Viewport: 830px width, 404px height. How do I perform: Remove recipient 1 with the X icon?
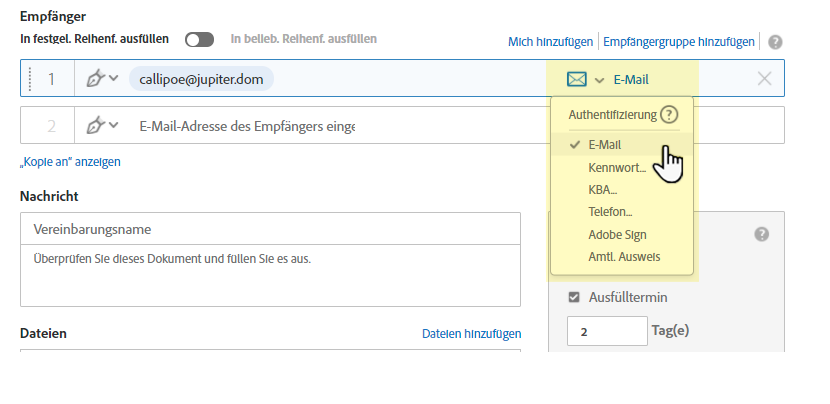(765, 79)
